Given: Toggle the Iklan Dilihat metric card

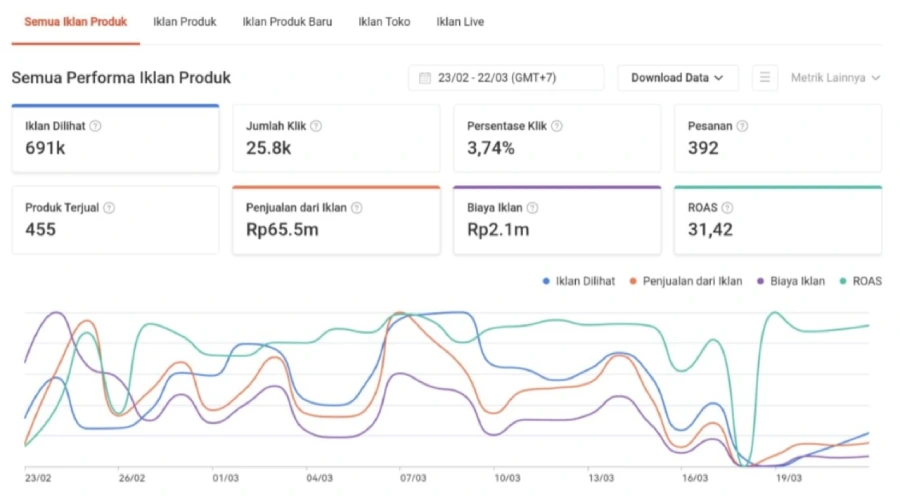Looking at the screenshot, I should tap(115, 138).
